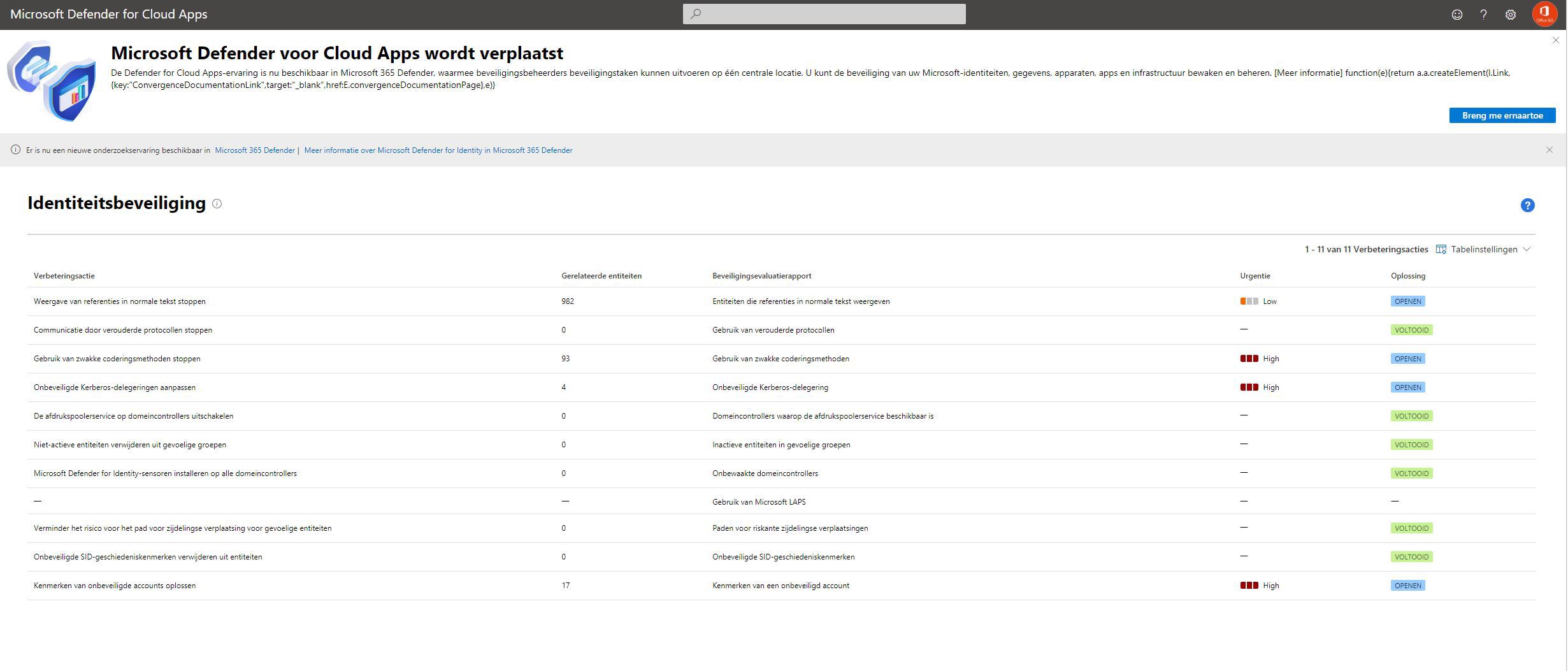Open OPENEN for Weergave van referenties stoppen
The height and width of the screenshot is (671, 1568).
(x=1408, y=301)
